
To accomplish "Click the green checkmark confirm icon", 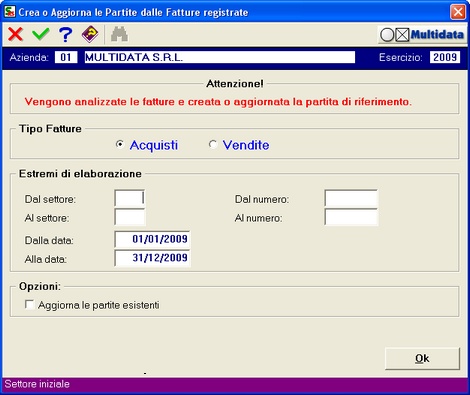I will tap(41, 34).
